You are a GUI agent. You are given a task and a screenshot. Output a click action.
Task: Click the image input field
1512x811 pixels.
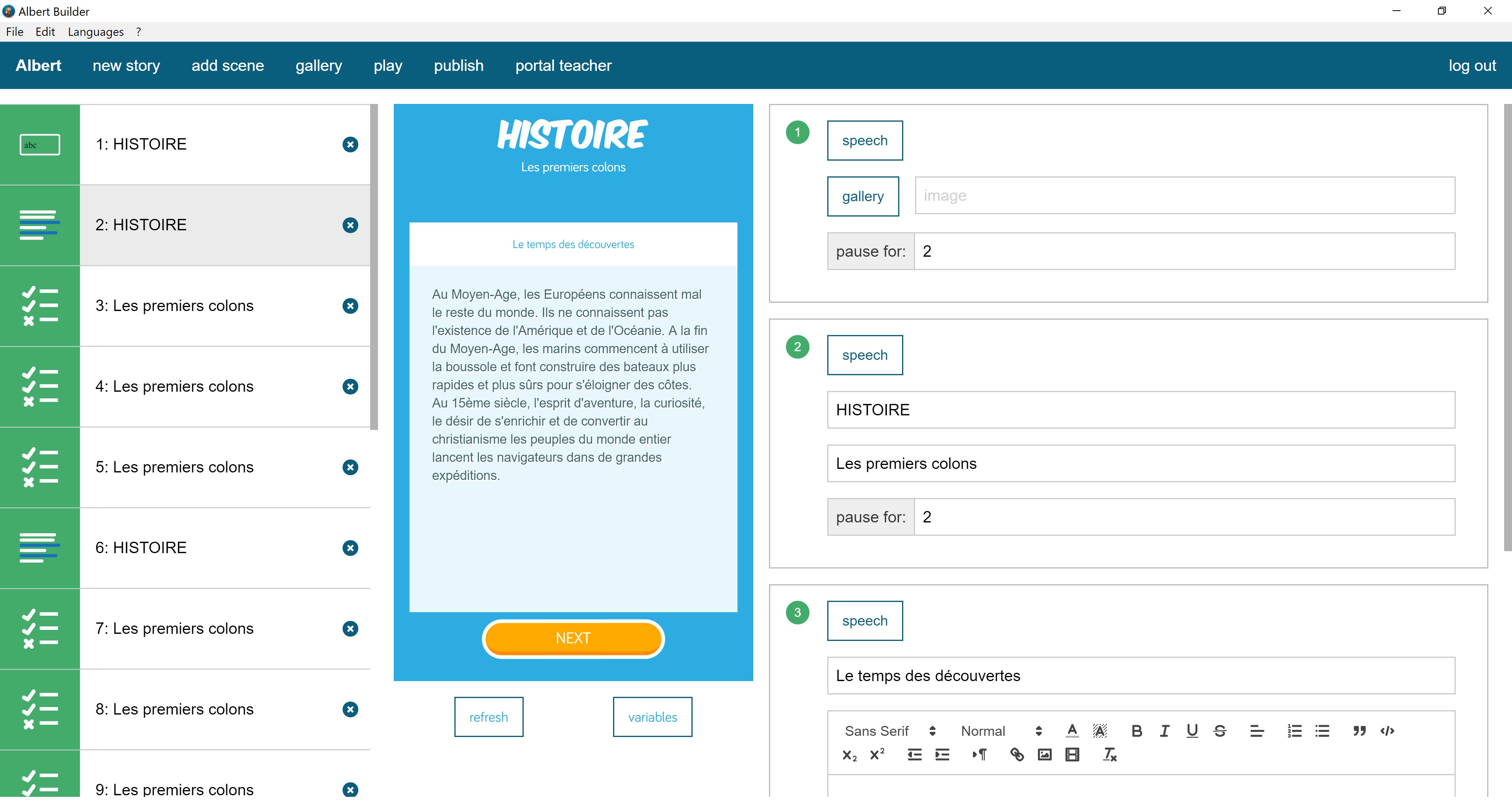(x=1184, y=195)
